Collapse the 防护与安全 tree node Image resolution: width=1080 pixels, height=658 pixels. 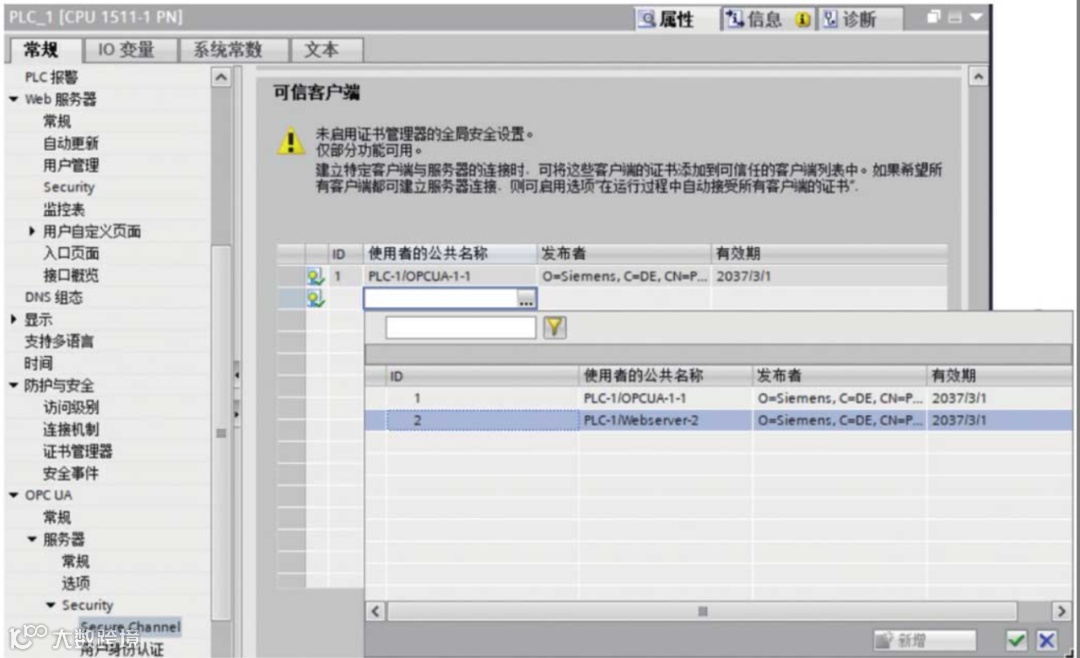click(14, 385)
